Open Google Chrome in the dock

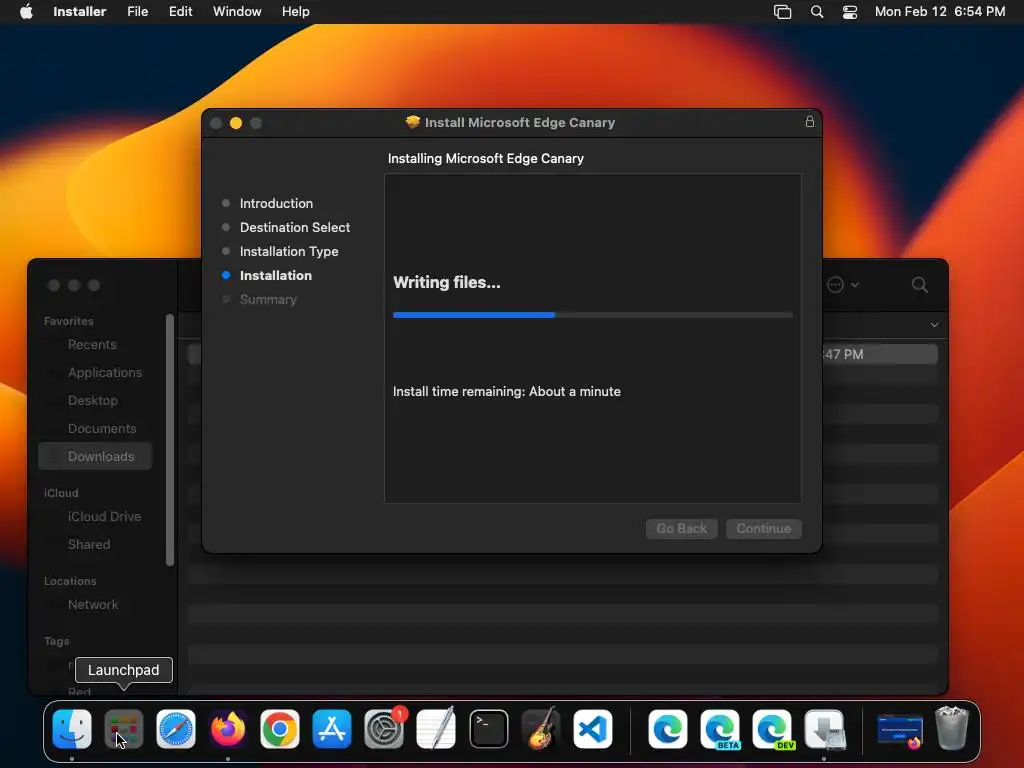click(x=280, y=729)
